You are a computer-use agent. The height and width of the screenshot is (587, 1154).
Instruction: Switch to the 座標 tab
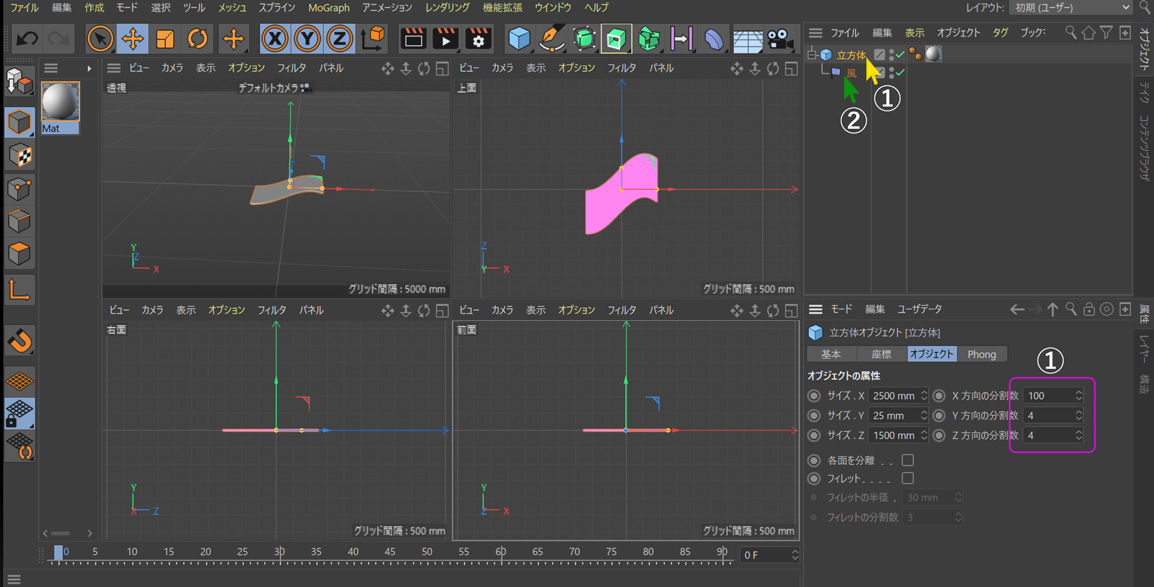[x=881, y=354]
